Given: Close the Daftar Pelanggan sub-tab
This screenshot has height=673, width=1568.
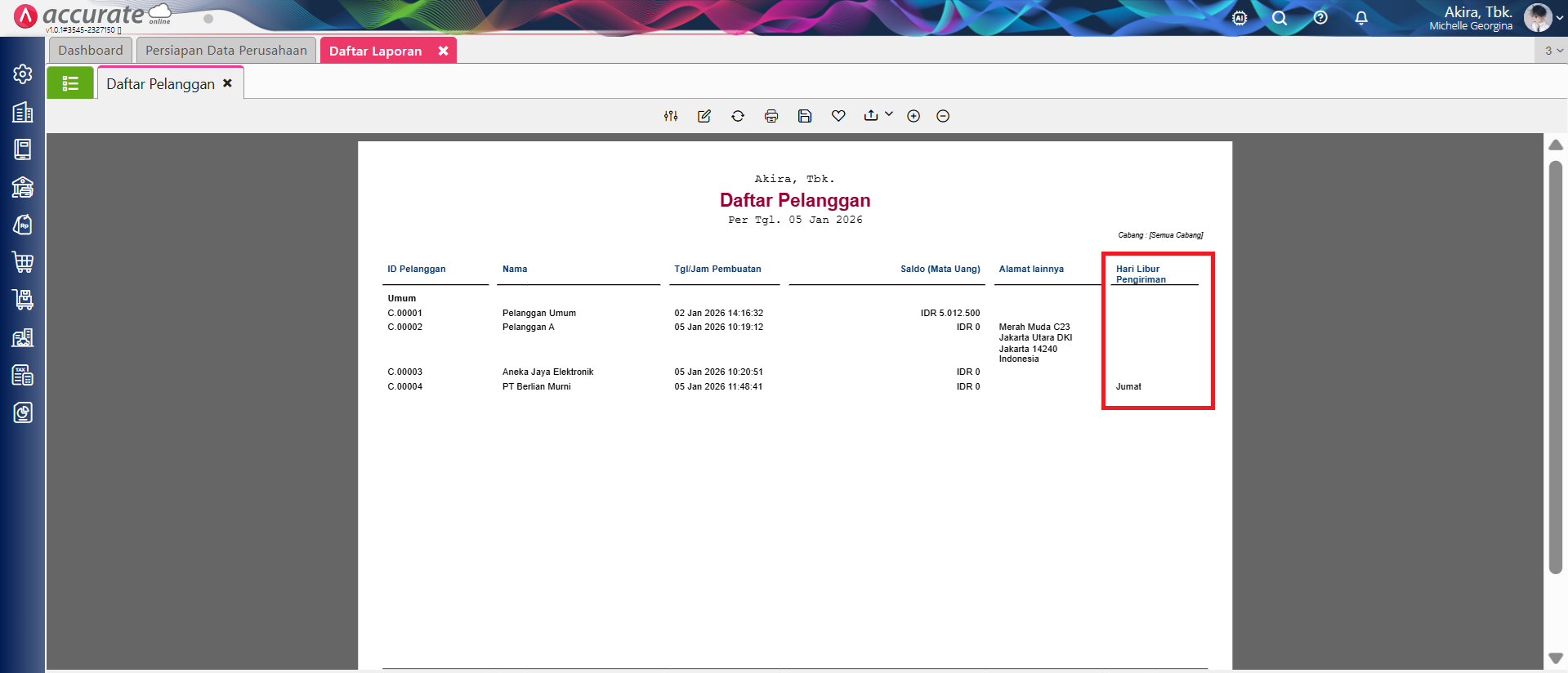Looking at the screenshot, I should click(228, 83).
